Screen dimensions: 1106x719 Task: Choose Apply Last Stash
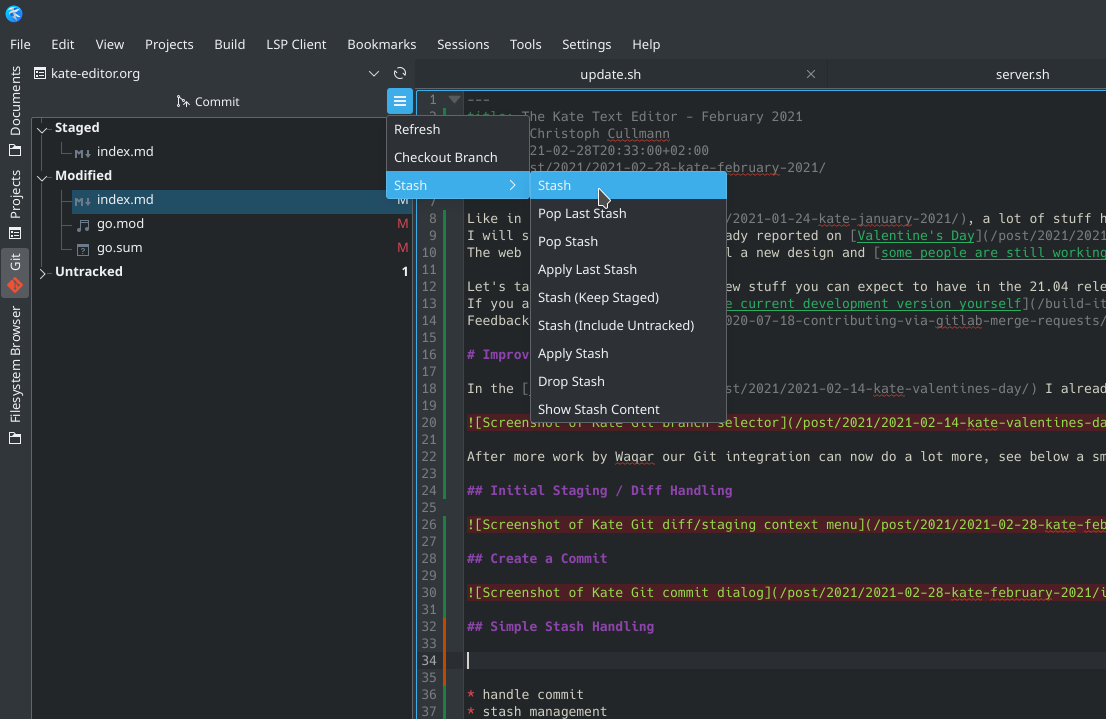tap(628, 270)
